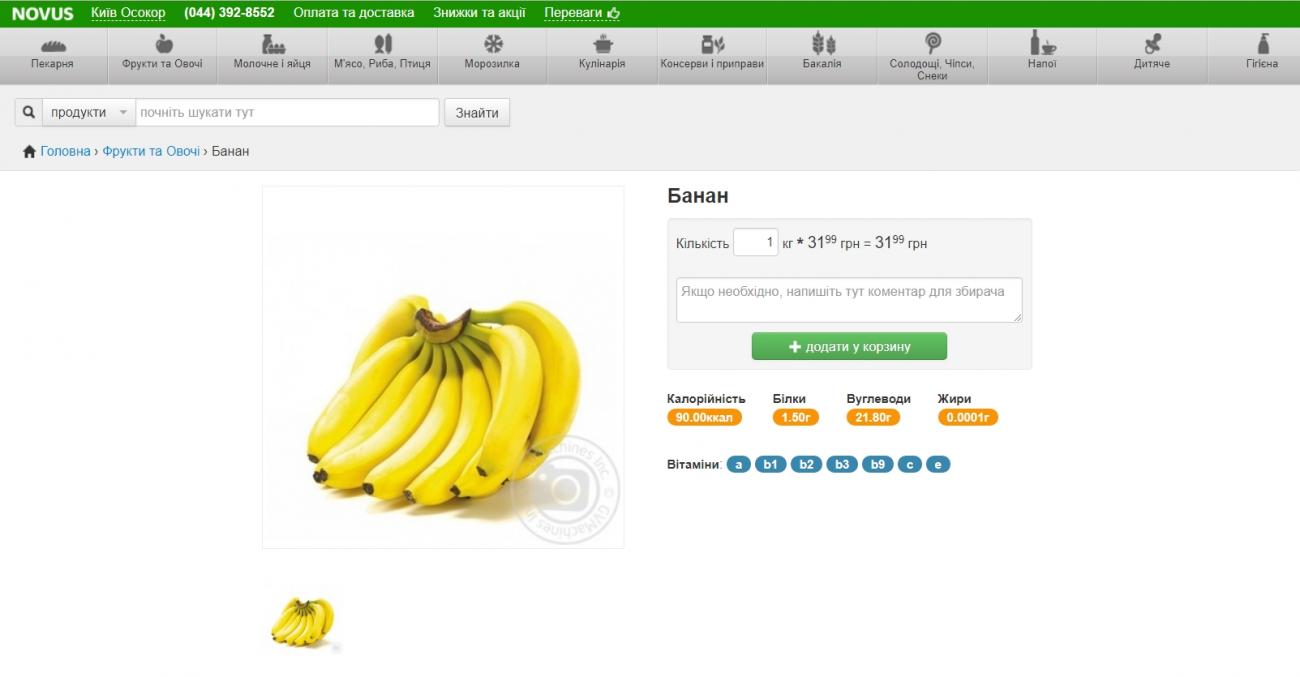Open the Київ Осокор store selector
The width and height of the screenshot is (1300, 677).
tap(128, 13)
